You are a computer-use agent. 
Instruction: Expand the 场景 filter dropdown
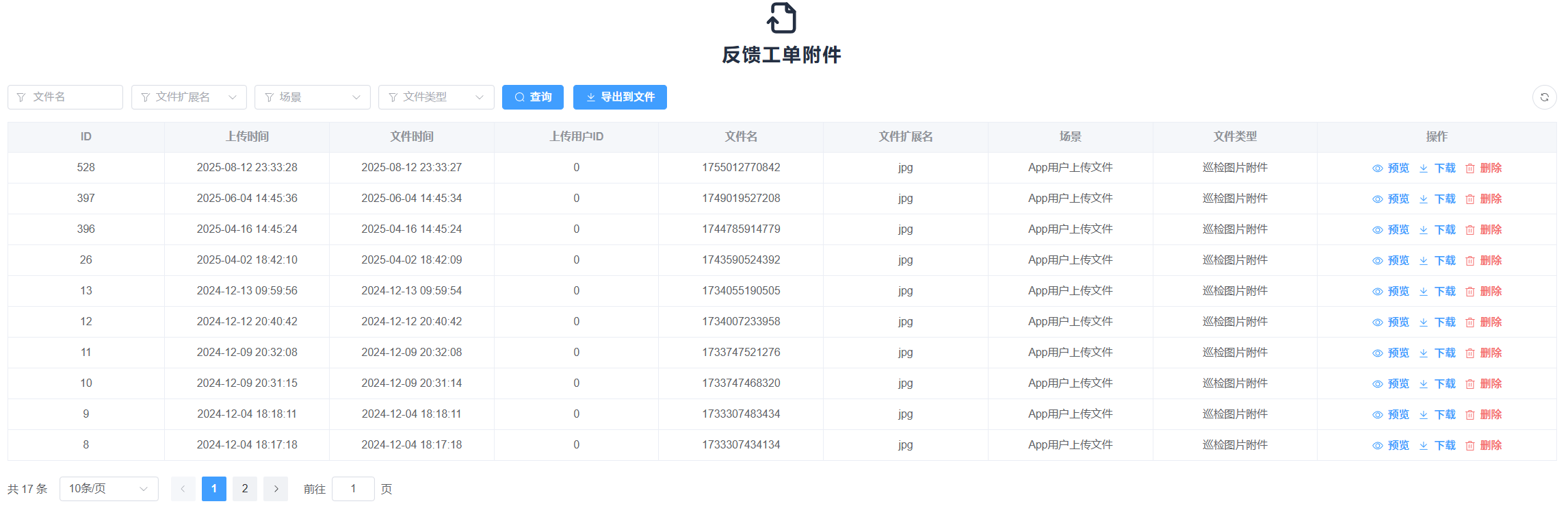click(312, 97)
